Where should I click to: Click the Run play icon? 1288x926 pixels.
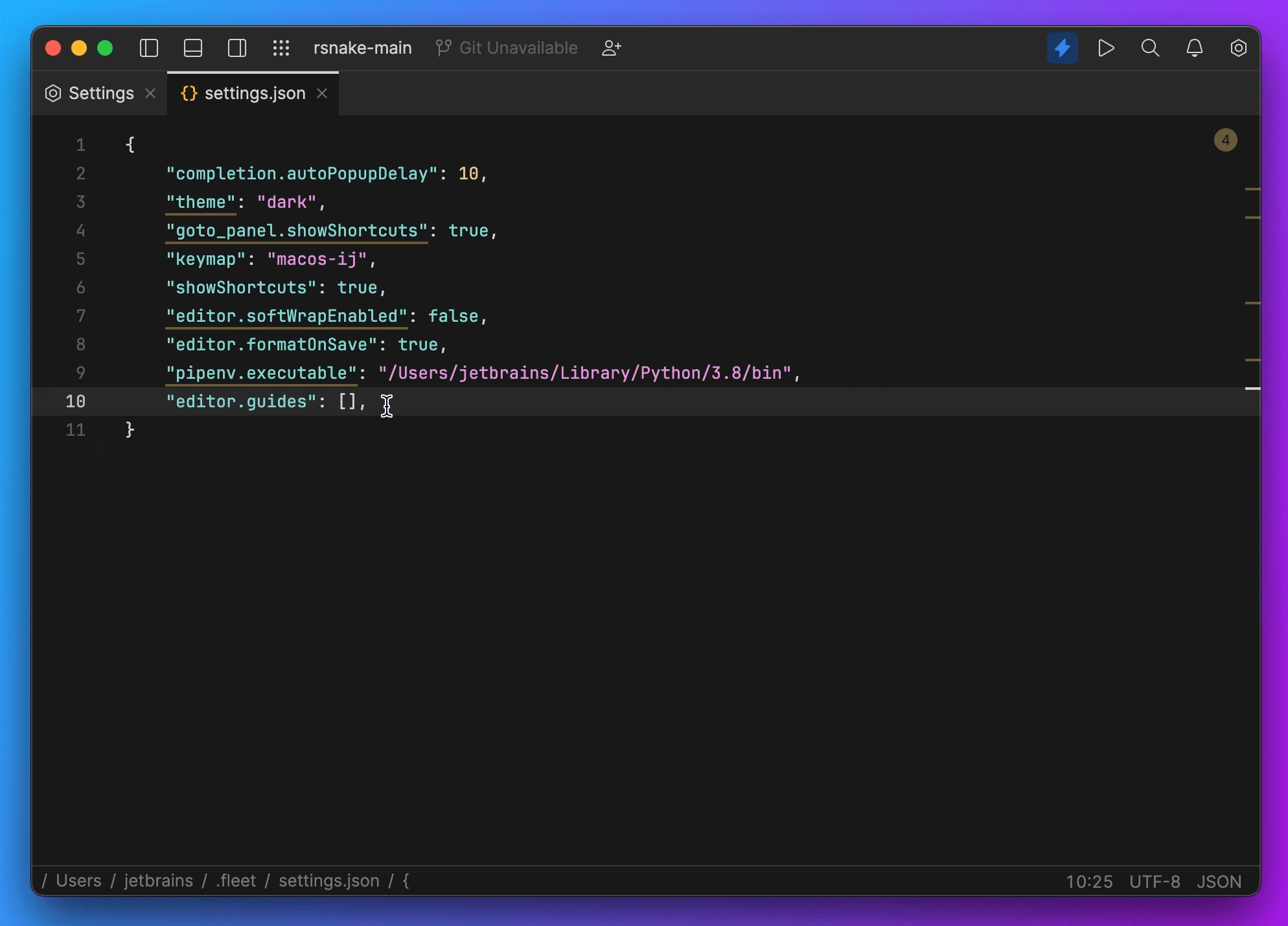[1106, 47]
